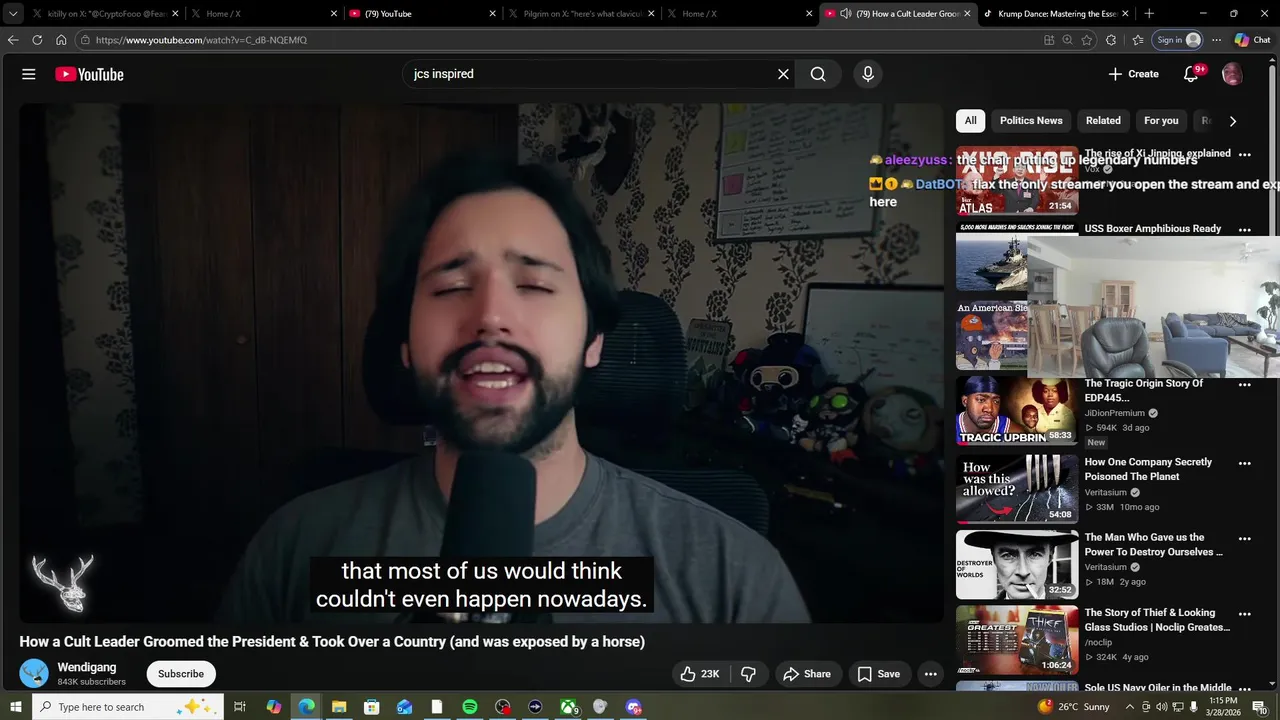Open Spotify from the taskbar
The image size is (1280, 720).
pos(470,707)
